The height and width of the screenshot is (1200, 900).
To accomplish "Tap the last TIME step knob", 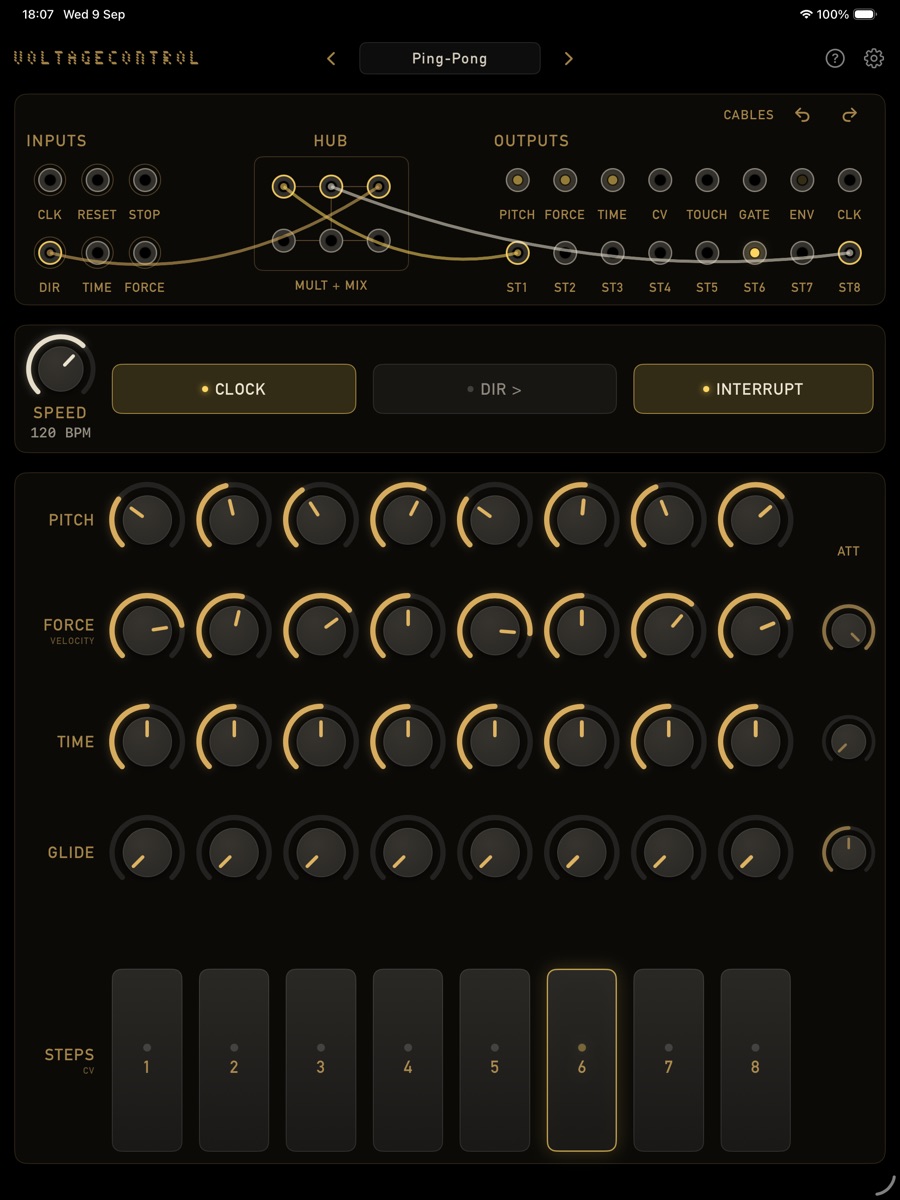I will (756, 742).
